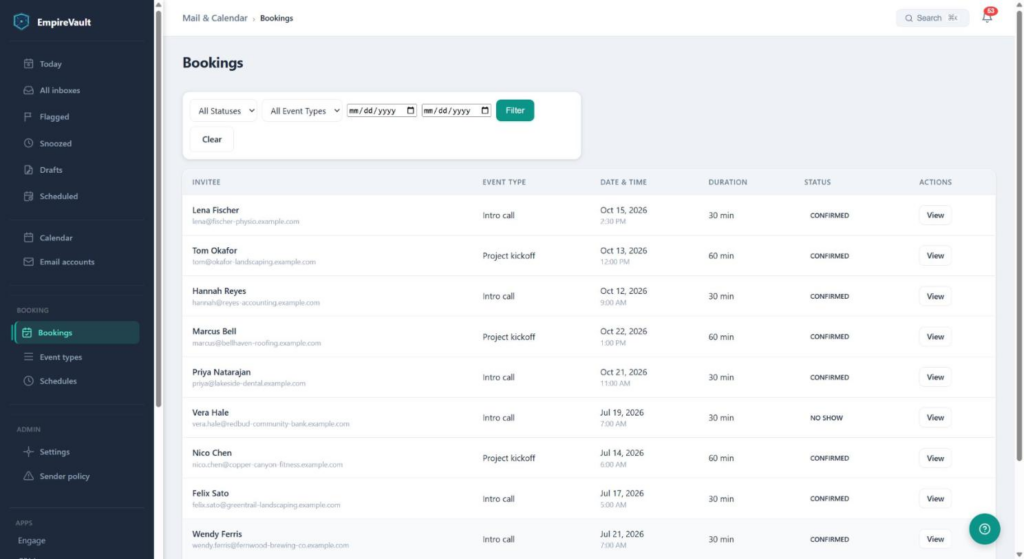Click the Calendar sidebar icon
1024x559 pixels.
pos(28,238)
